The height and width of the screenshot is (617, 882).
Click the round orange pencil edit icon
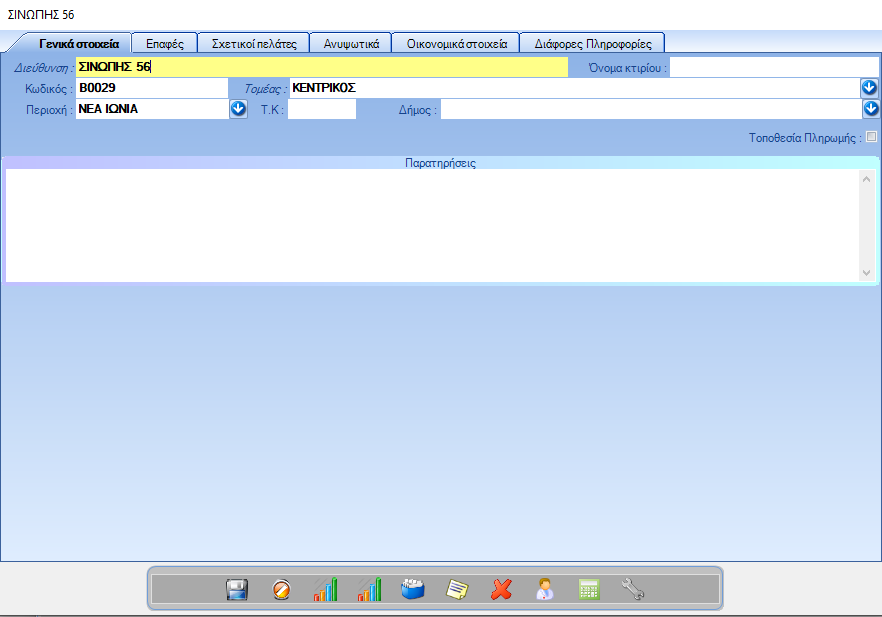pyautogui.click(x=282, y=590)
